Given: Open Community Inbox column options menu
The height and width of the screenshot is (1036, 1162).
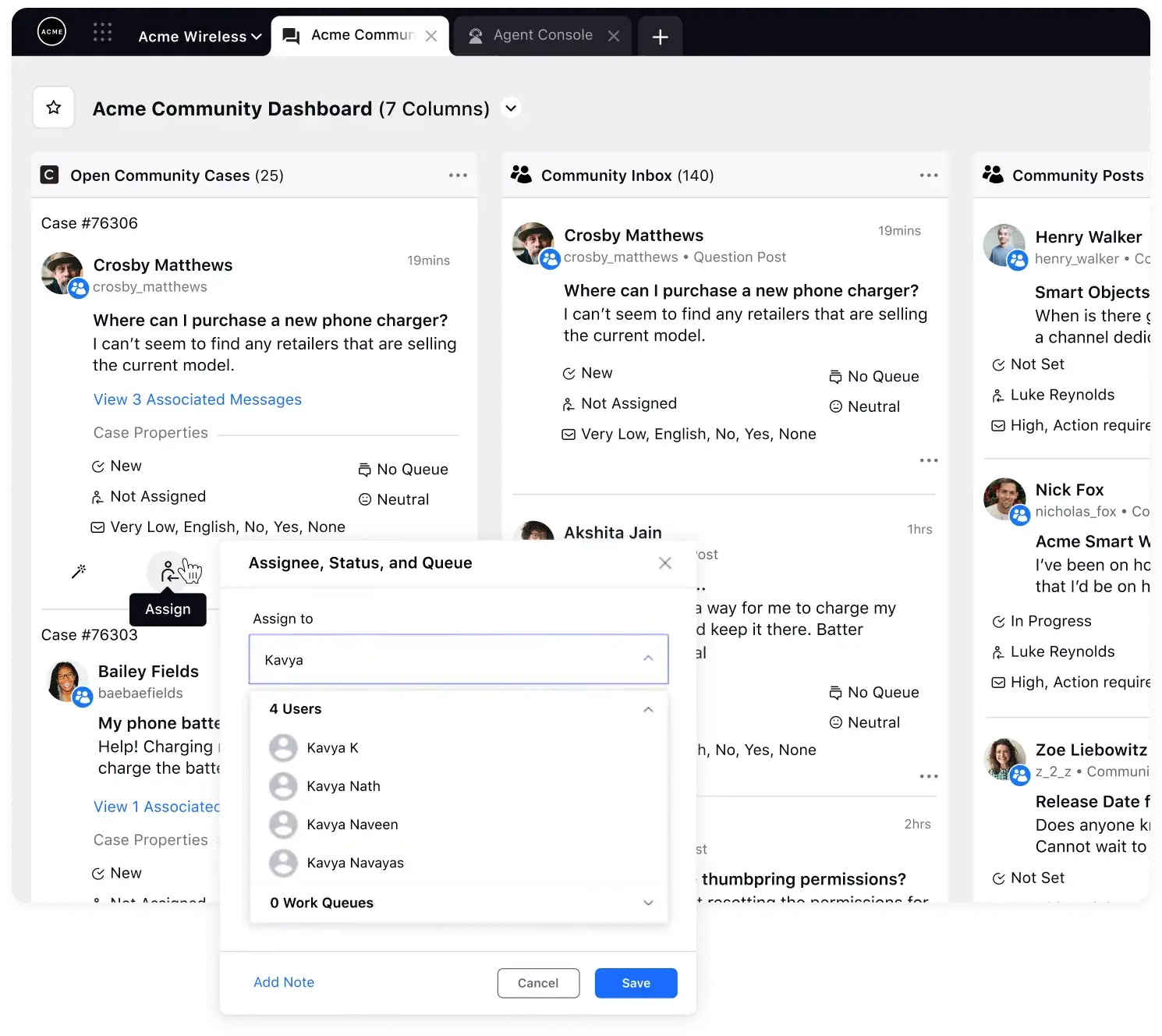Looking at the screenshot, I should tap(929, 176).
